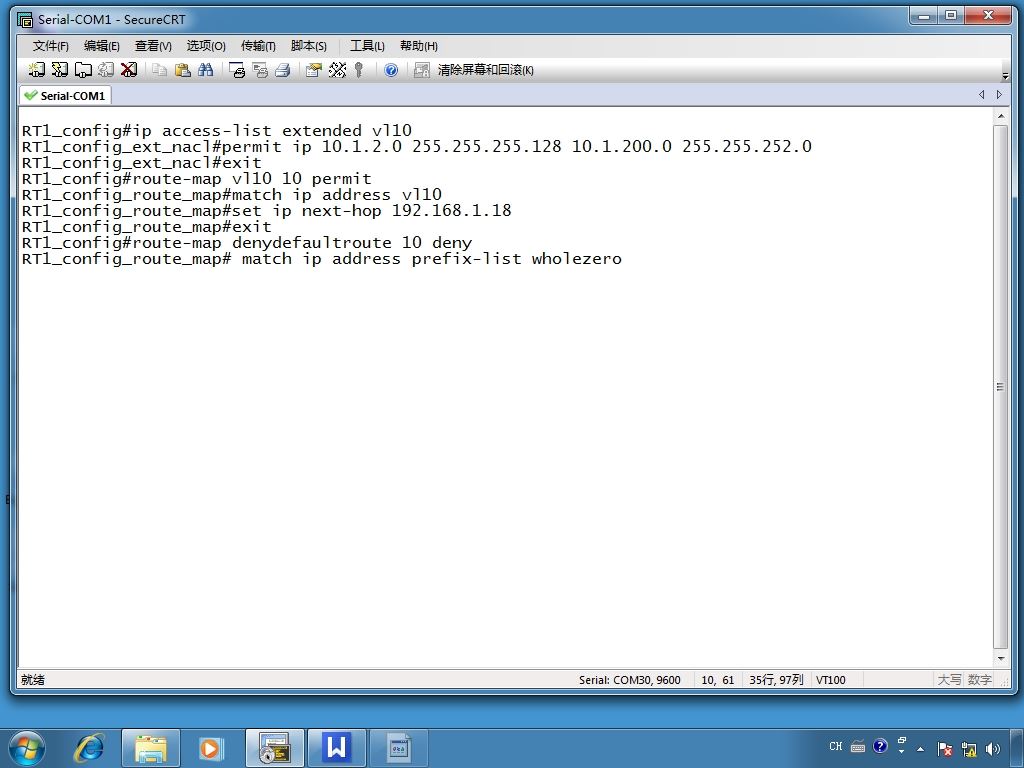Click the VT100 status bar entry
Screen dimensions: 1024x768
pos(831,680)
